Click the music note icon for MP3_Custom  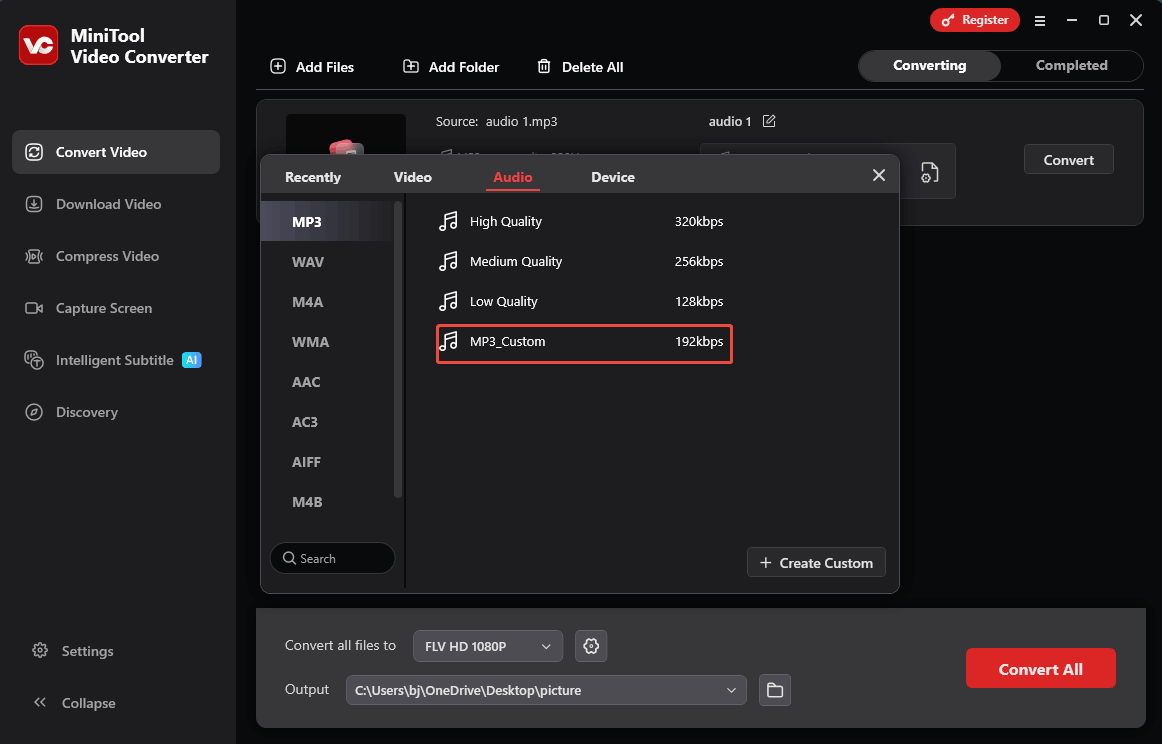pos(448,341)
